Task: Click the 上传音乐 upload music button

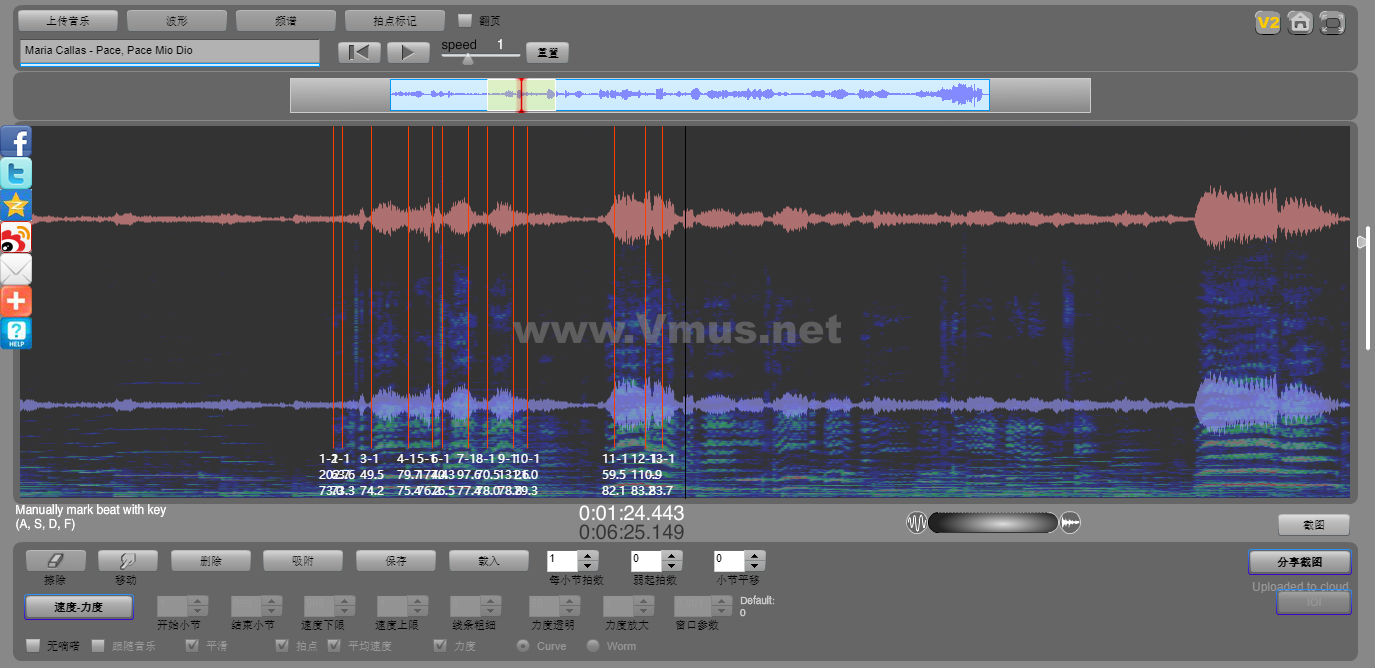Action: pyautogui.click(x=68, y=20)
